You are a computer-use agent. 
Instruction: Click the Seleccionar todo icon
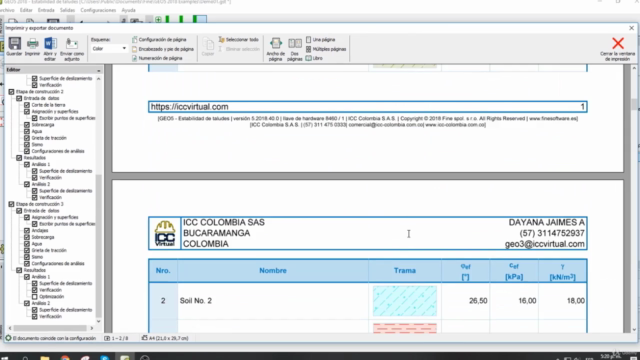222,40
